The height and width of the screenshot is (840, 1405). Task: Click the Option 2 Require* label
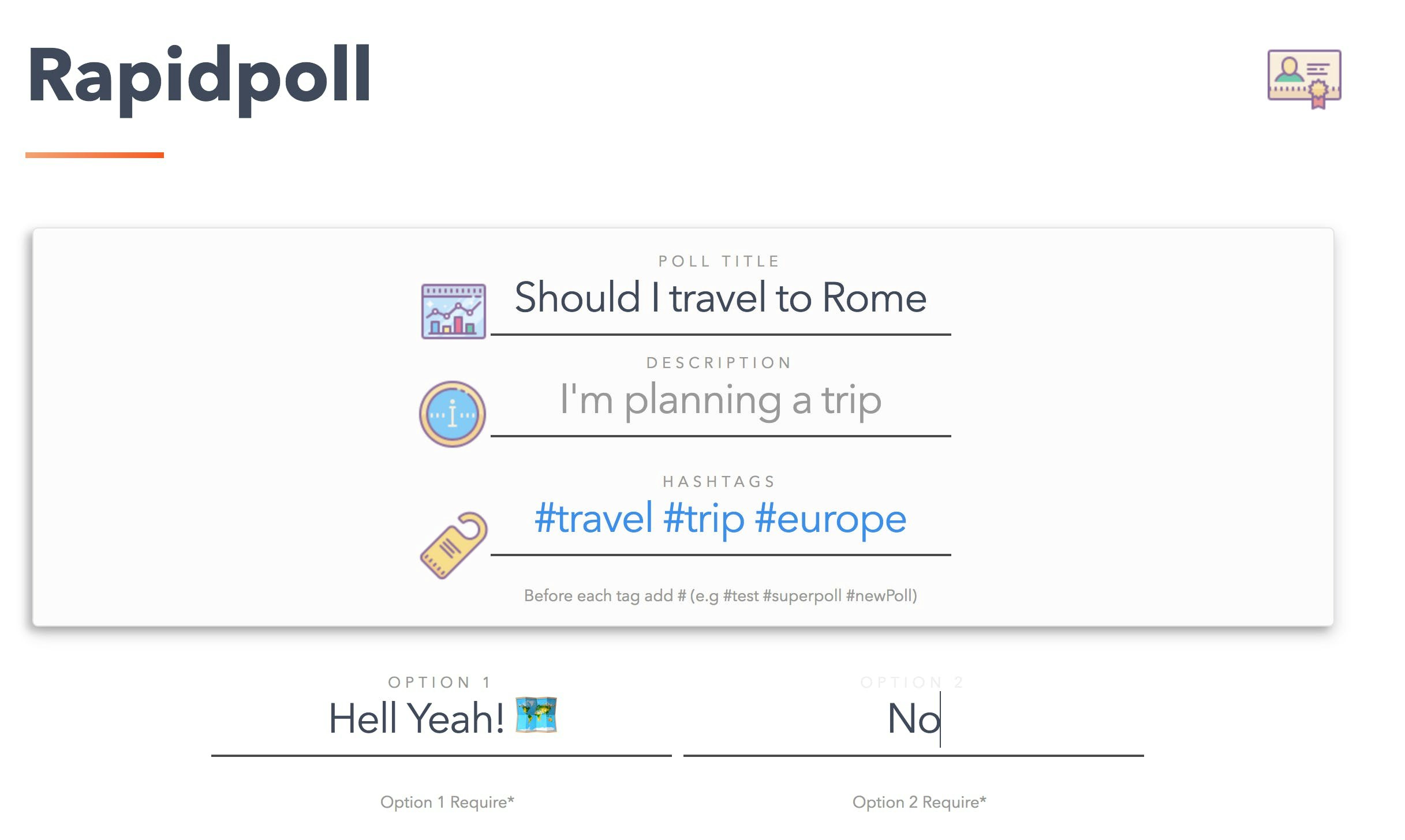919,802
